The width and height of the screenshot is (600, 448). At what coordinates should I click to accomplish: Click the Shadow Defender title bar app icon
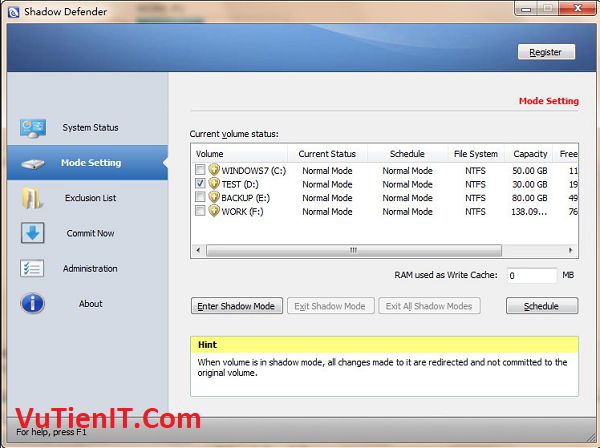tap(13, 12)
